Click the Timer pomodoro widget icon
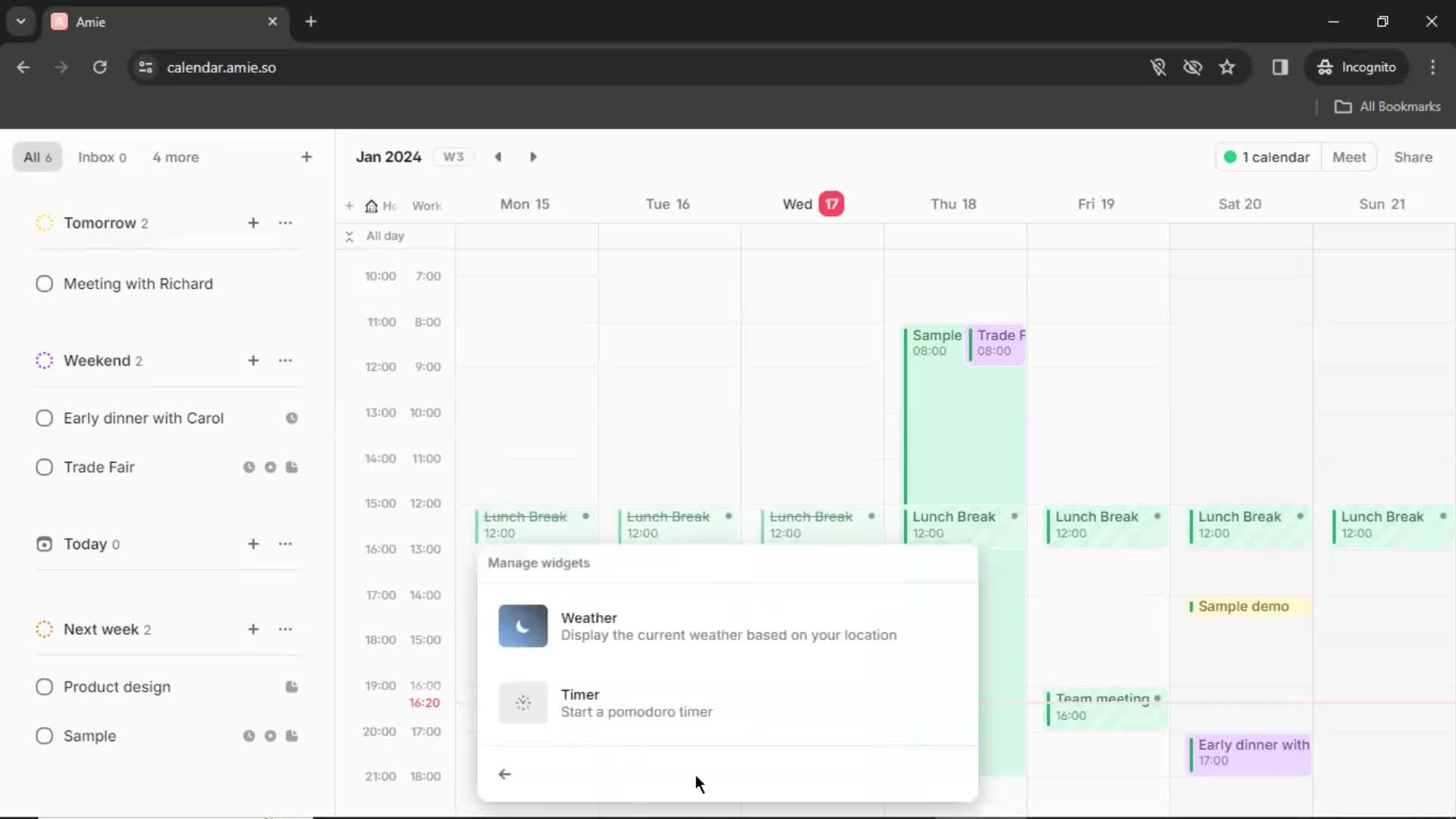 pyautogui.click(x=522, y=702)
